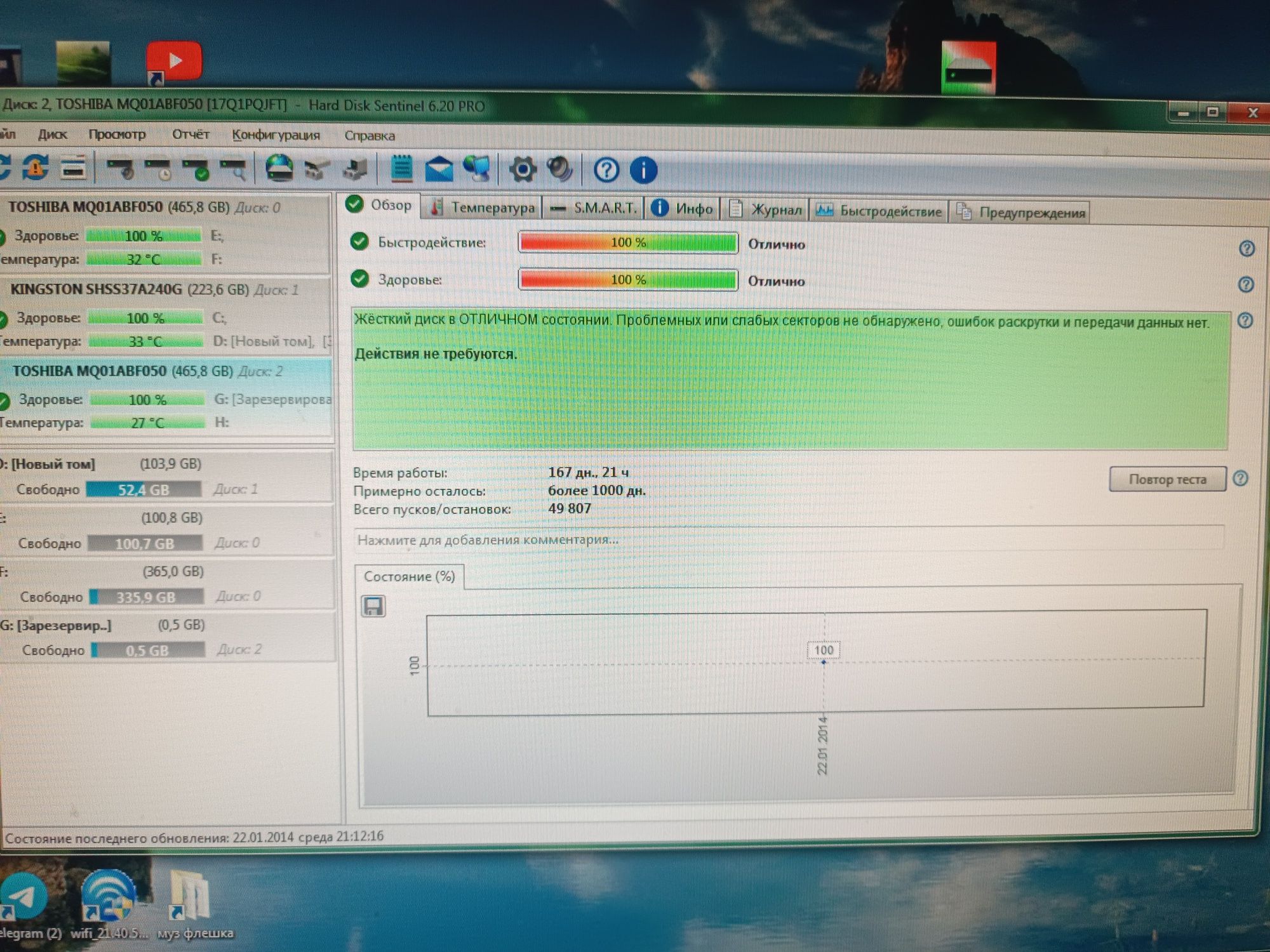
Task: Select the D: [Новый том] partition
Action: (x=166, y=477)
